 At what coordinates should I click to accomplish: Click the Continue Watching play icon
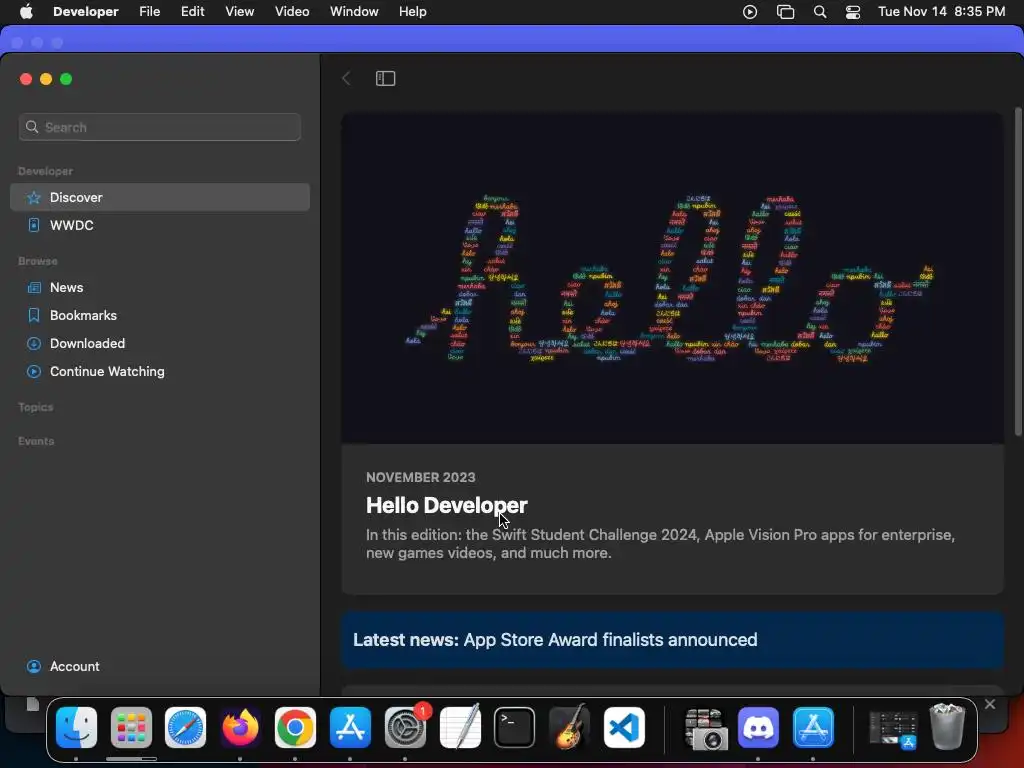[x=34, y=372]
